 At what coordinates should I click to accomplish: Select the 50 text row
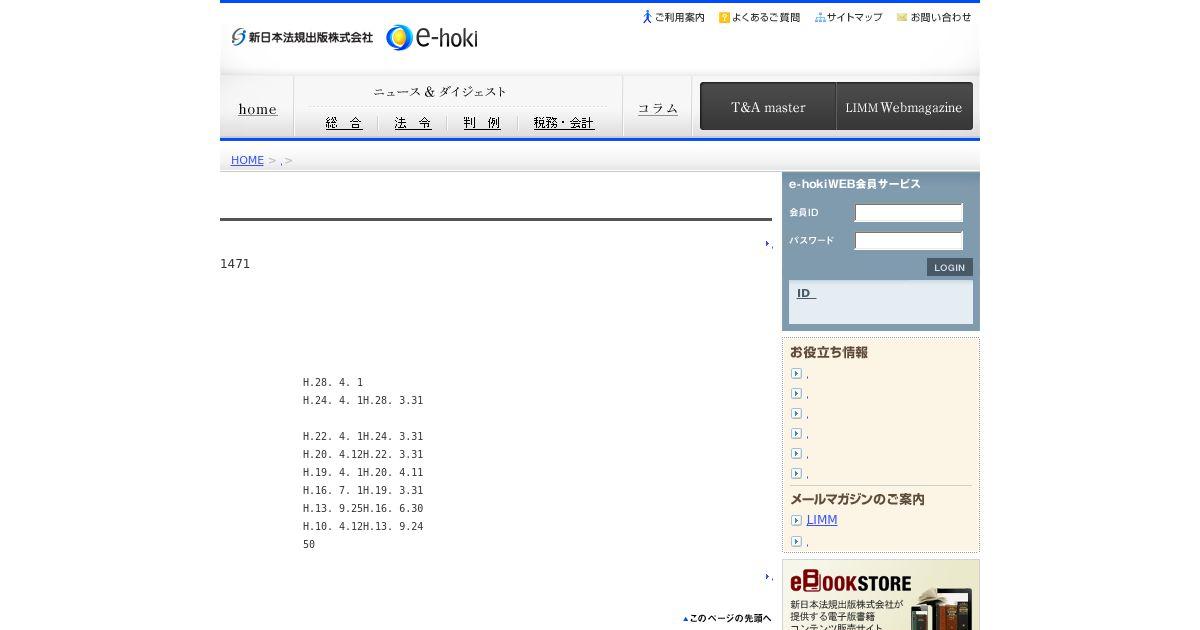[x=309, y=544]
